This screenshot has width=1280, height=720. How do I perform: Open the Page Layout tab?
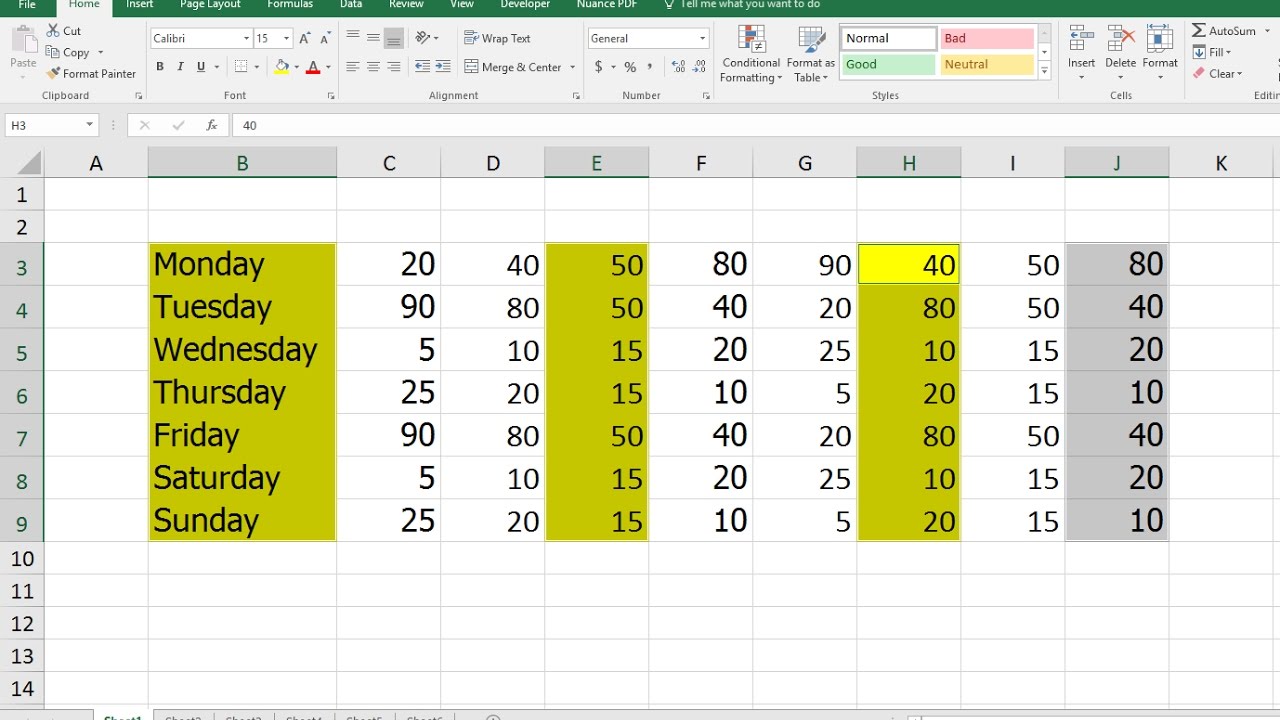tap(210, 4)
